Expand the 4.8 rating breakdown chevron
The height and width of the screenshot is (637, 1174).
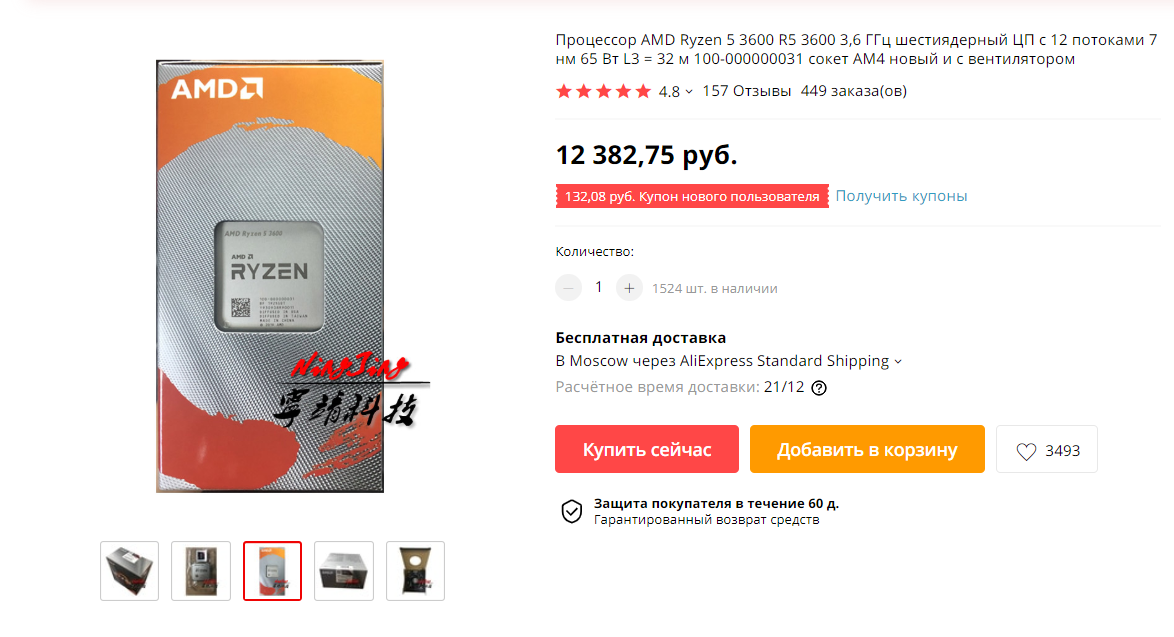[689, 92]
